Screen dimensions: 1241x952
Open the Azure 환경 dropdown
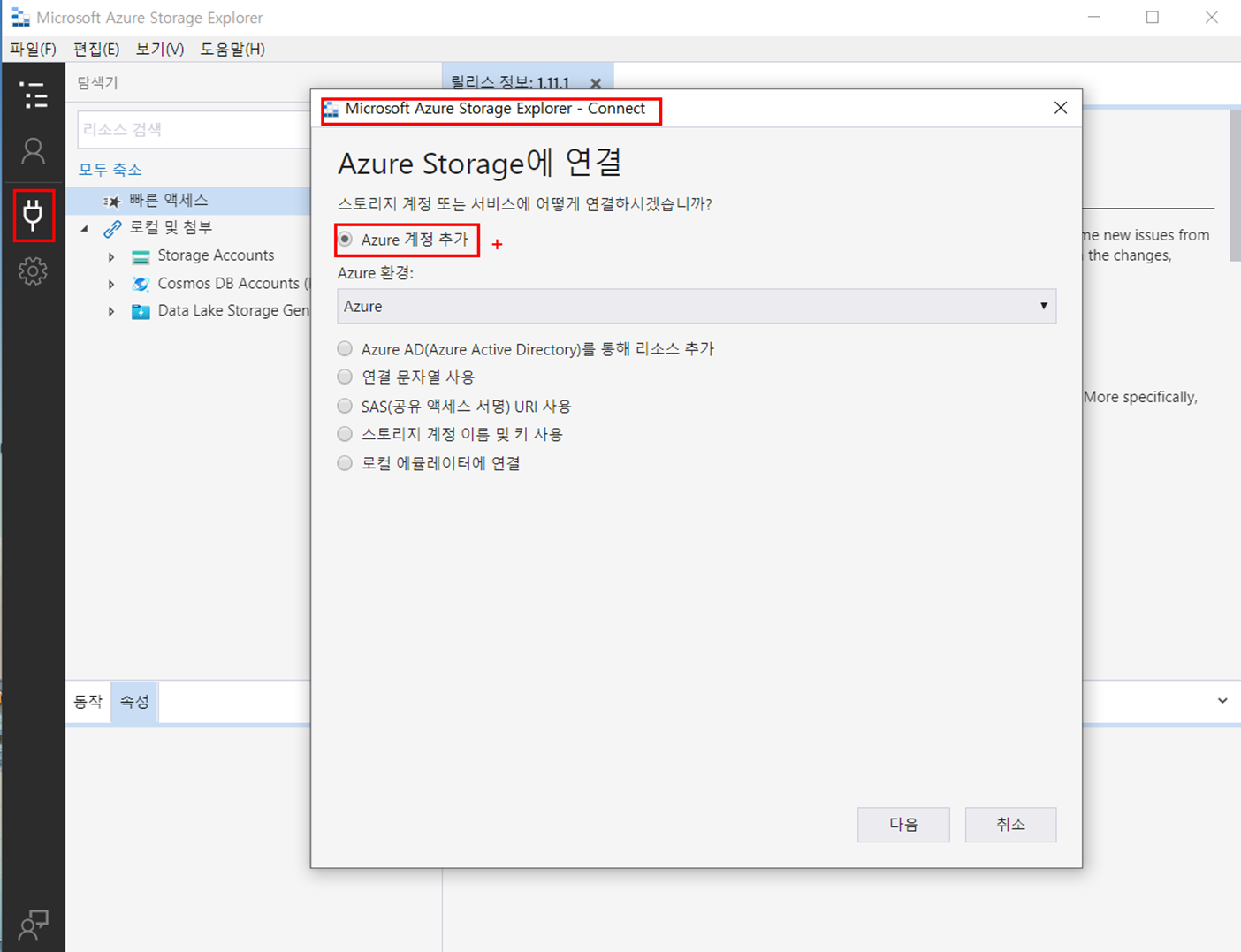(x=697, y=306)
